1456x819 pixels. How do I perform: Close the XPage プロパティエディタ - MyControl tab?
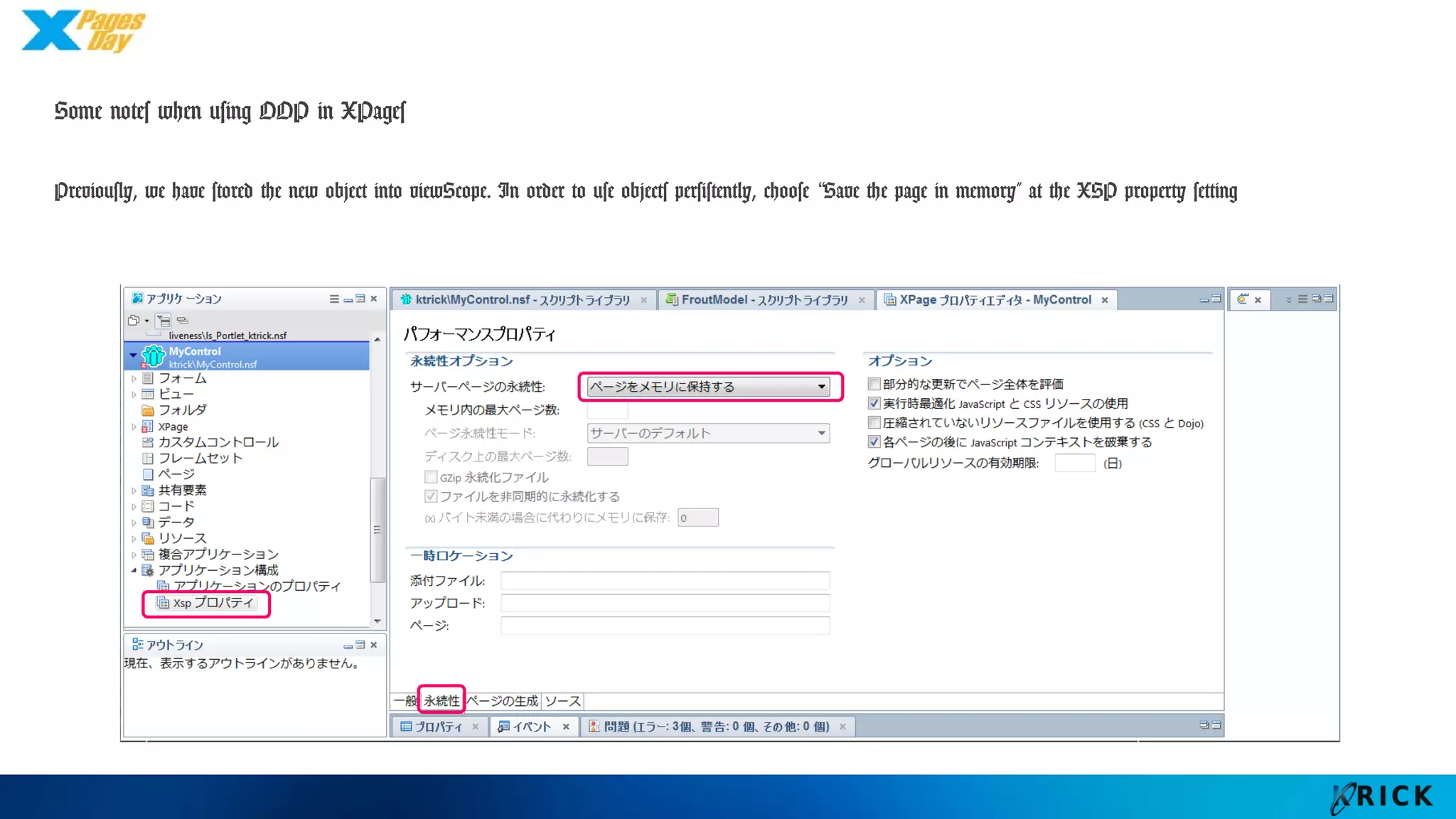1105,300
